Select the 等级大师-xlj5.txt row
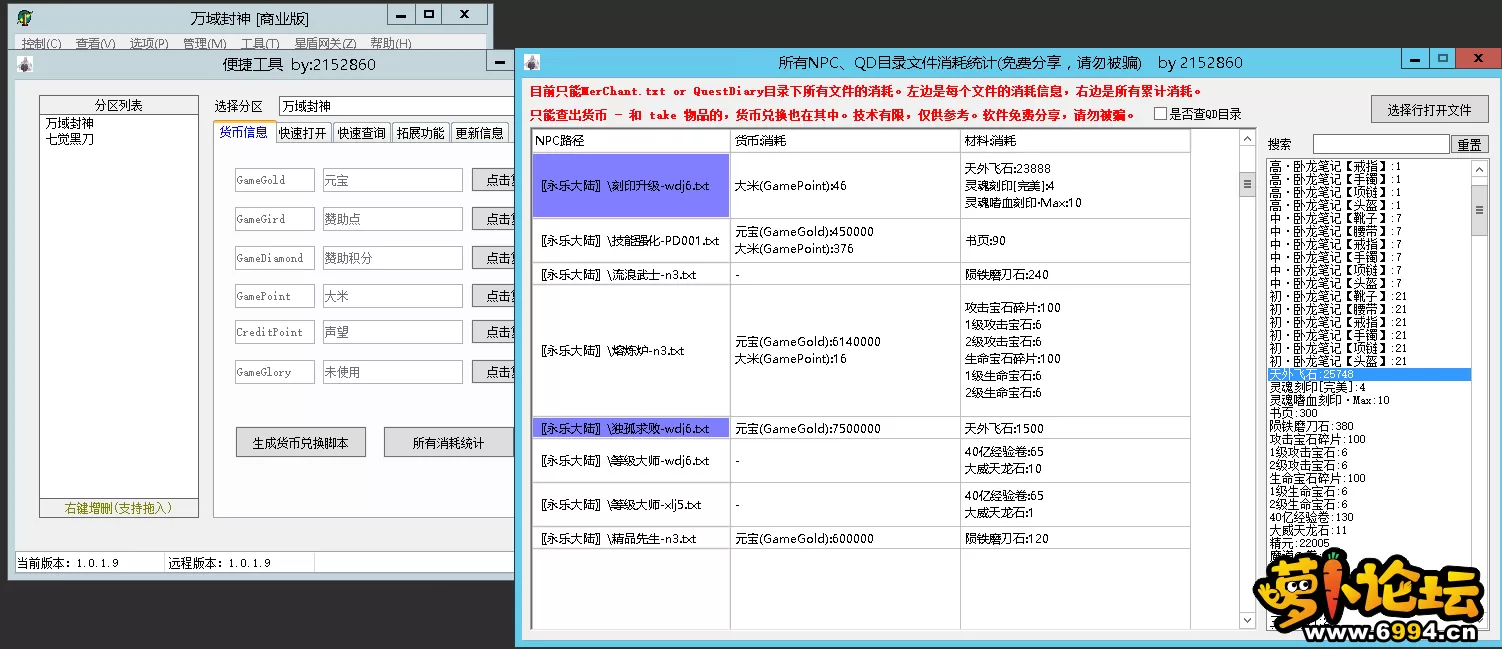1502x649 pixels. point(631,505)
